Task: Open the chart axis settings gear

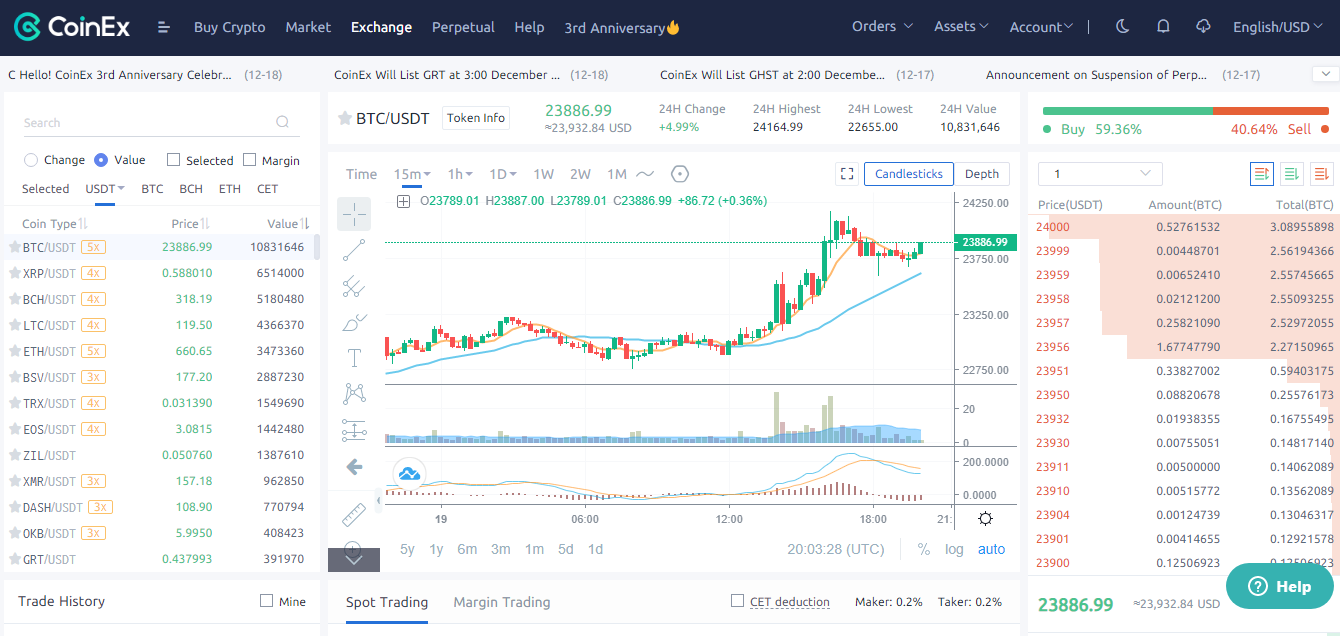Action: (985, 519)
